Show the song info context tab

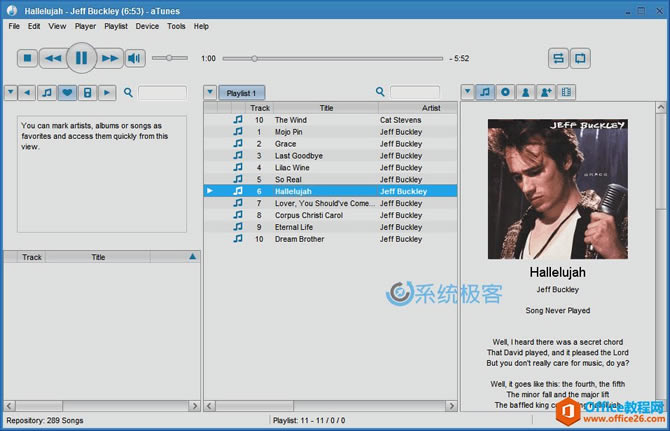485,92
